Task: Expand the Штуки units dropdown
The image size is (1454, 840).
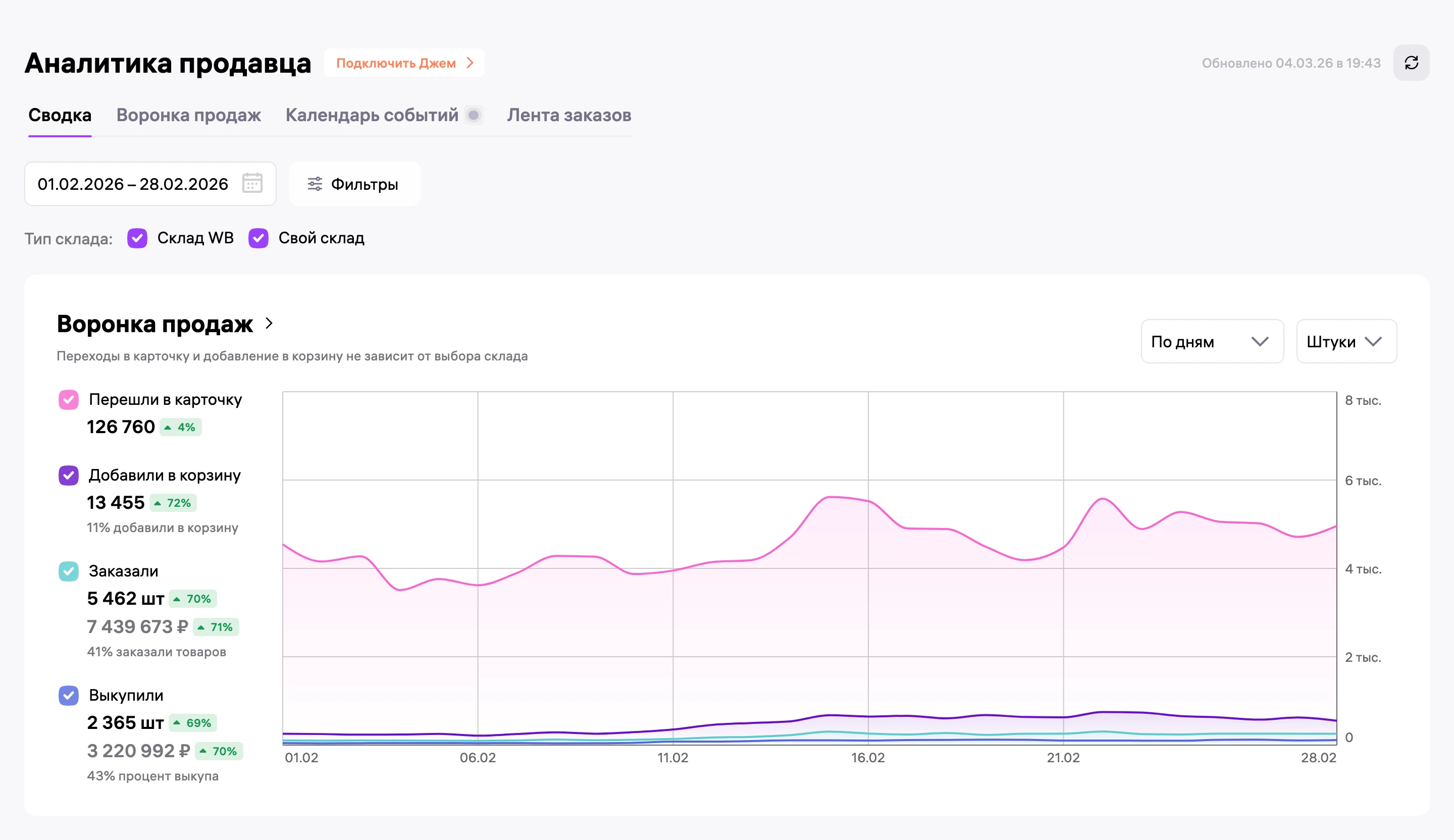Action: click(x=1346, y=342)
